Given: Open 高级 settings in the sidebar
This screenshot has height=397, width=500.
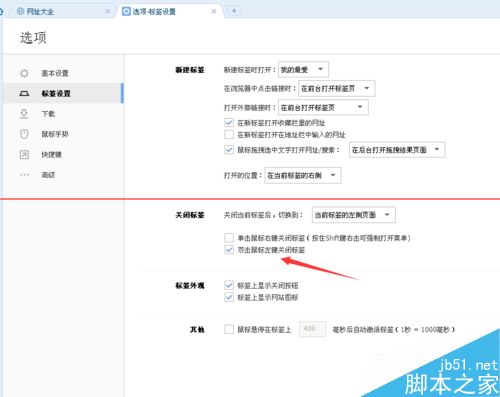Looking at the screenshot, I should (63, 175).
